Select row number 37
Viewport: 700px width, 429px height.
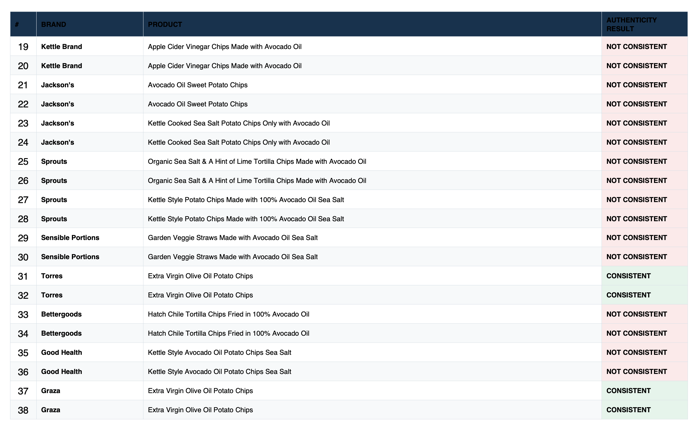point(23,392)
